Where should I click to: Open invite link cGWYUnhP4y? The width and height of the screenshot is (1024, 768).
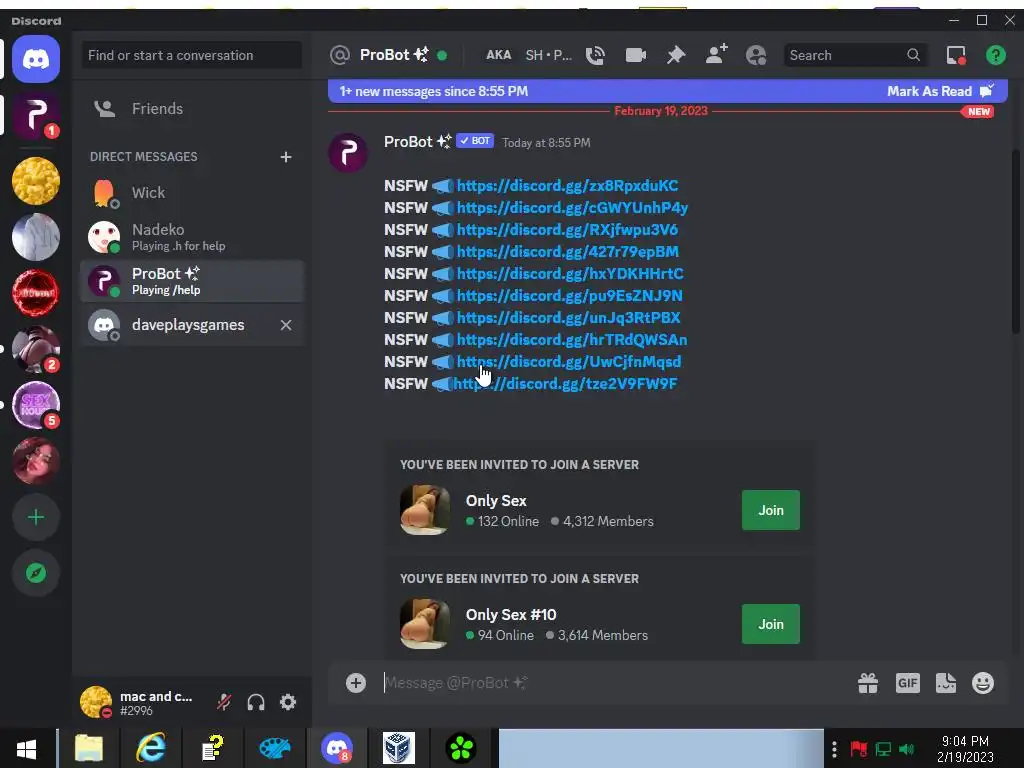click(x=572, y=208)
